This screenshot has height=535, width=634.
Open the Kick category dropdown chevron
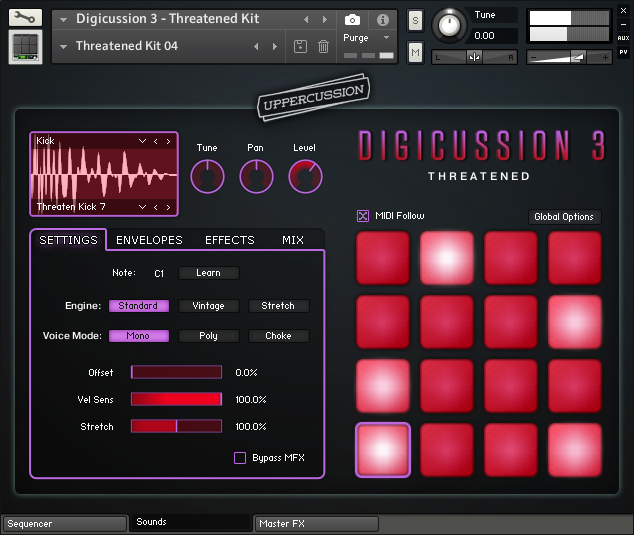pyautogui.click(x=142, y=141)
